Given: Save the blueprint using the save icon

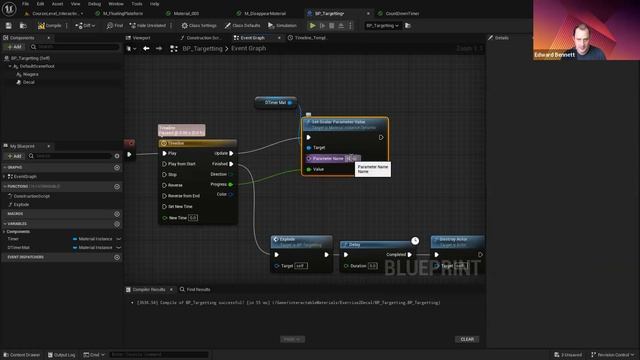Looking at the screenshot, I should [x=9, y=26].
